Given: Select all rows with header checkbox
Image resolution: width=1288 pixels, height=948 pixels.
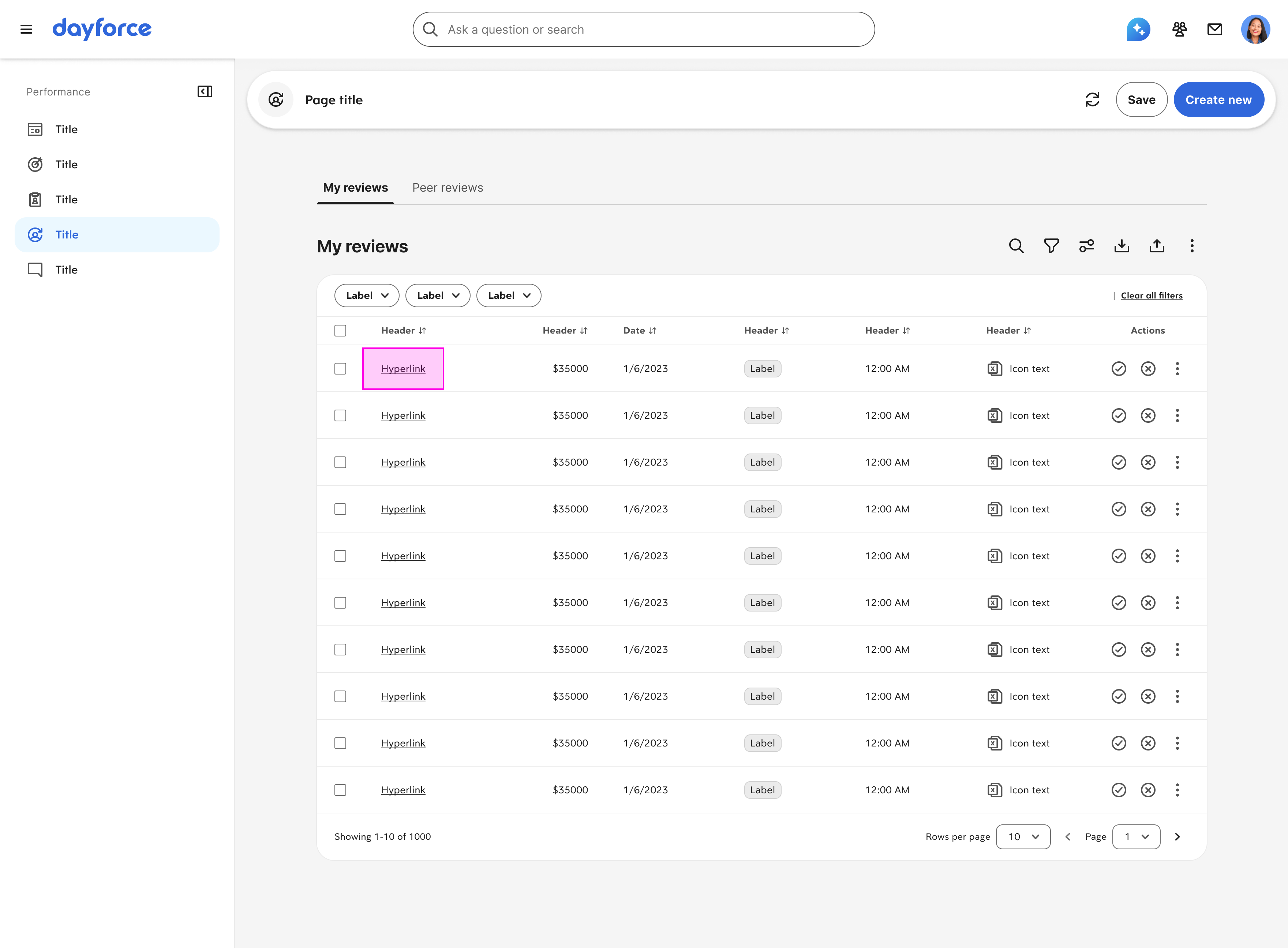Looking at the screenshot, I should (x=340, y=331).
